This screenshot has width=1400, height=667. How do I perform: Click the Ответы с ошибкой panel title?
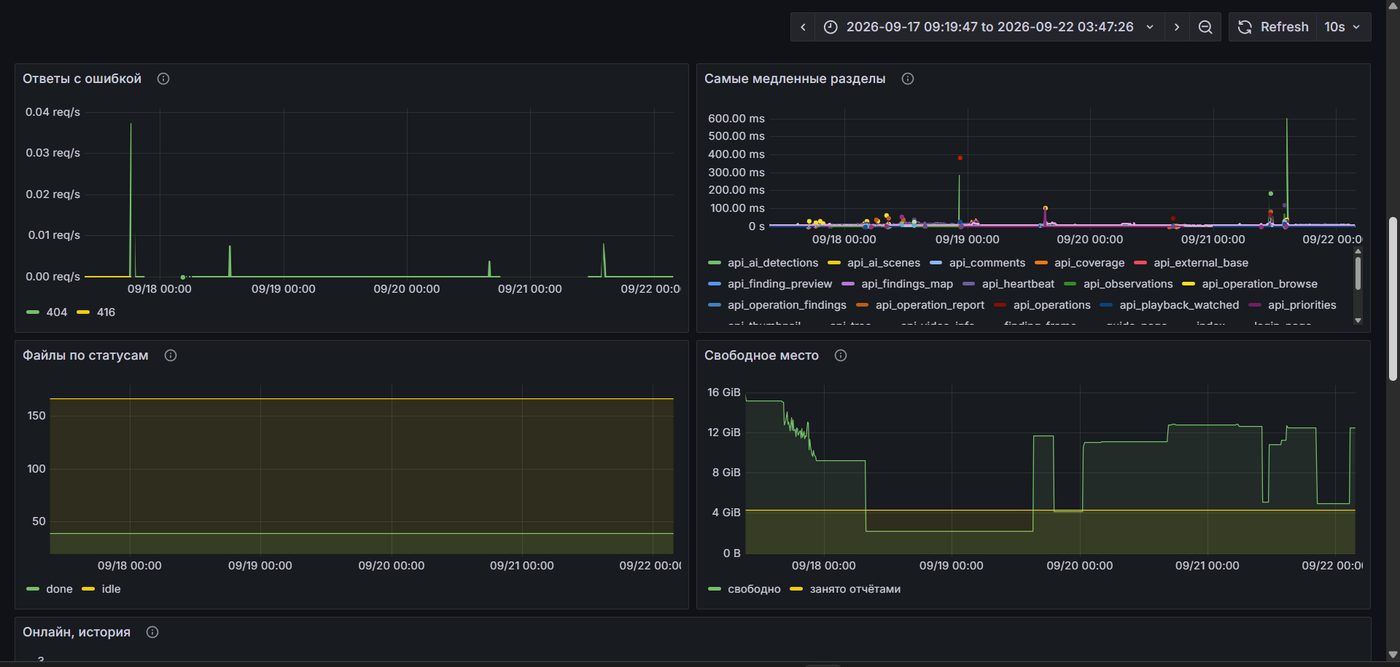[82, 79]
